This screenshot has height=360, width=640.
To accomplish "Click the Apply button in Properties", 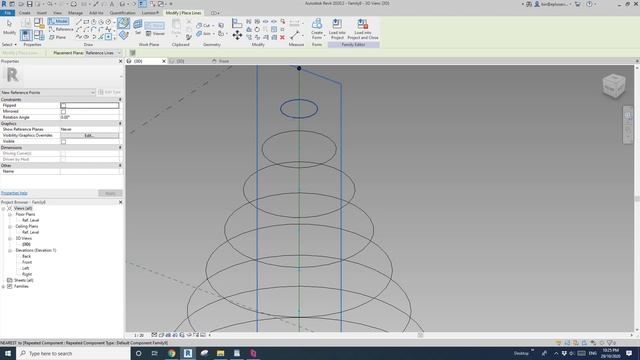I will (110, 193).
